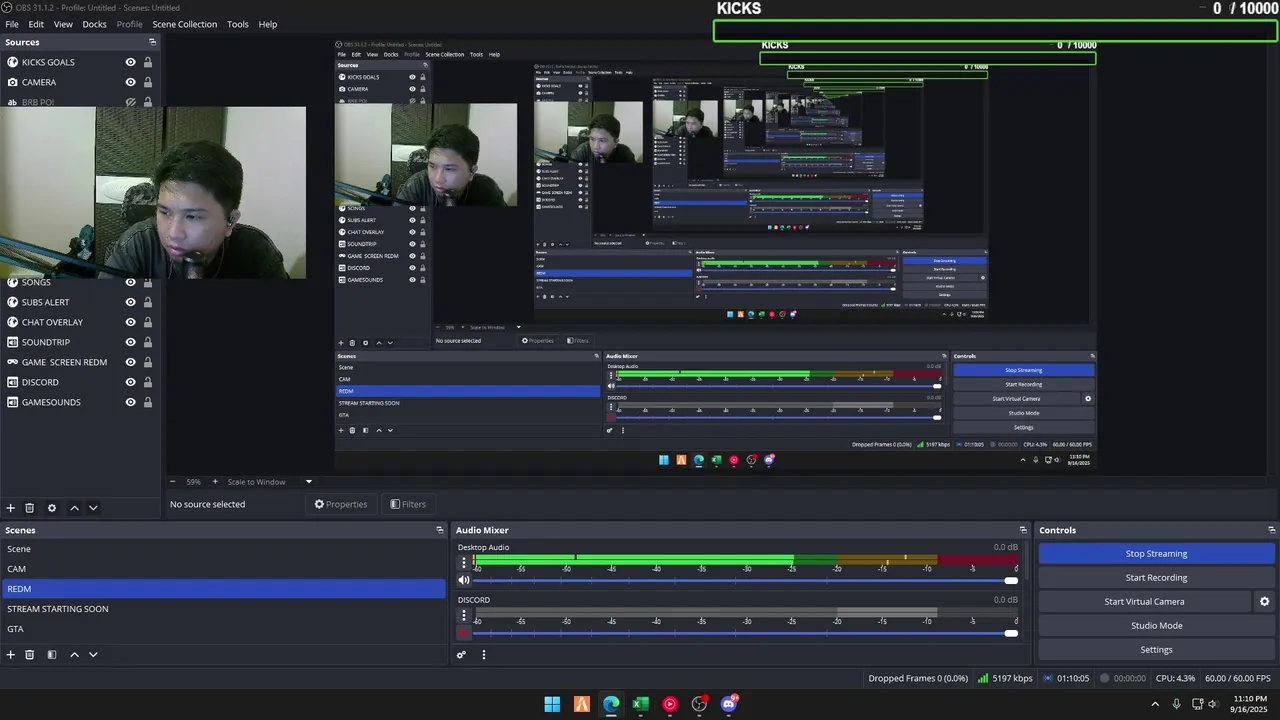This screenshot has width=1280, height=720.
Task: Add a new scene with Scenes plus icon
Action: [11, 655]
